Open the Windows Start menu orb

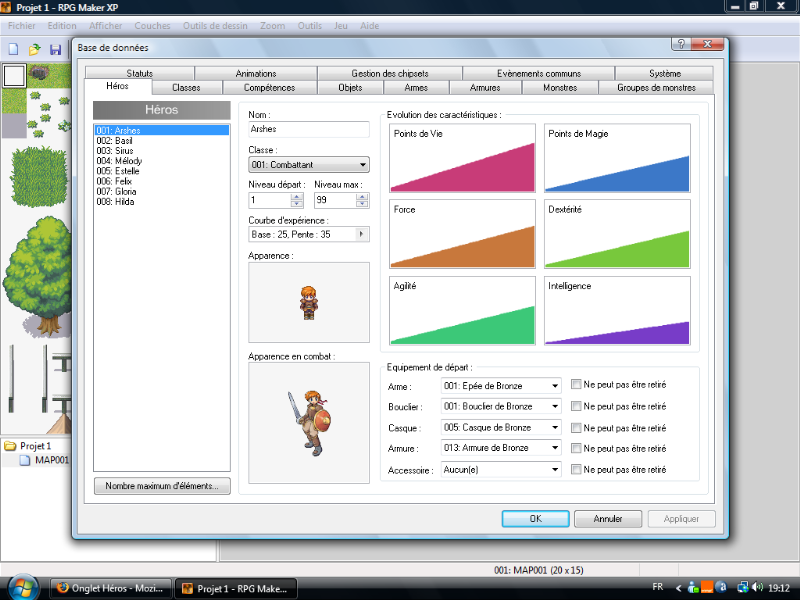(x=22, y=586)
